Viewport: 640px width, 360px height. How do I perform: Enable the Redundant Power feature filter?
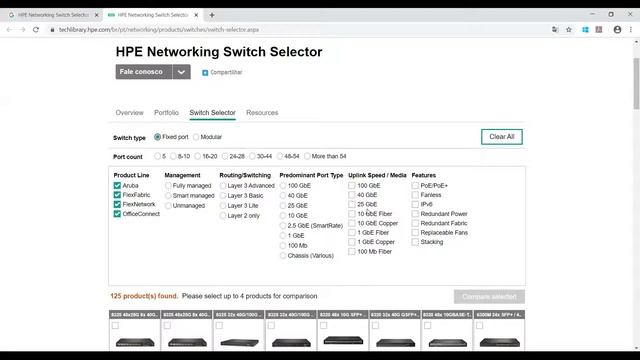pos(415,214)
